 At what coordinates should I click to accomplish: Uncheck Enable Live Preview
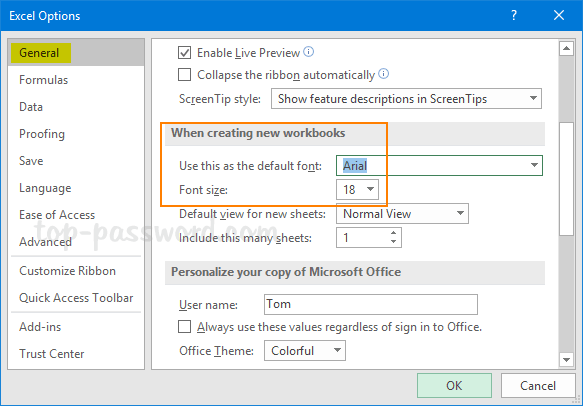[184, 52]
